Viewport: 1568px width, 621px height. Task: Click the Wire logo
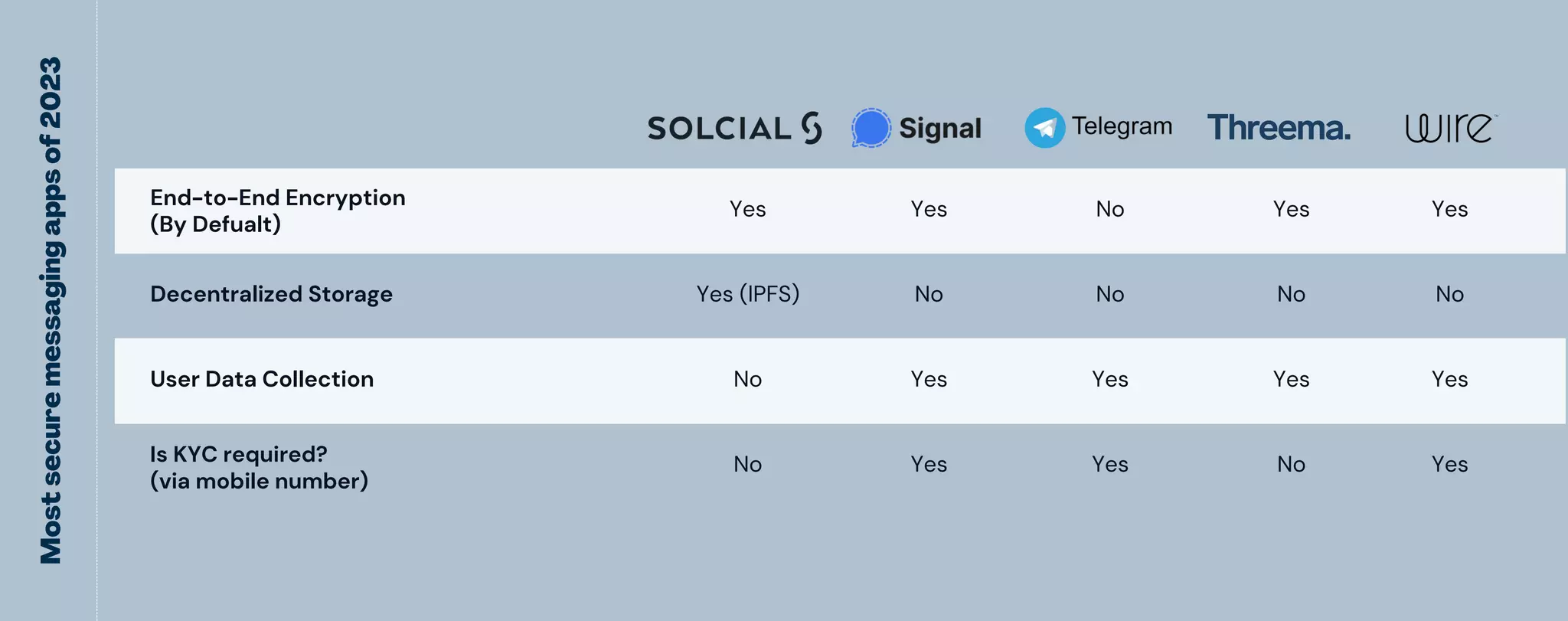[1450, 128]
